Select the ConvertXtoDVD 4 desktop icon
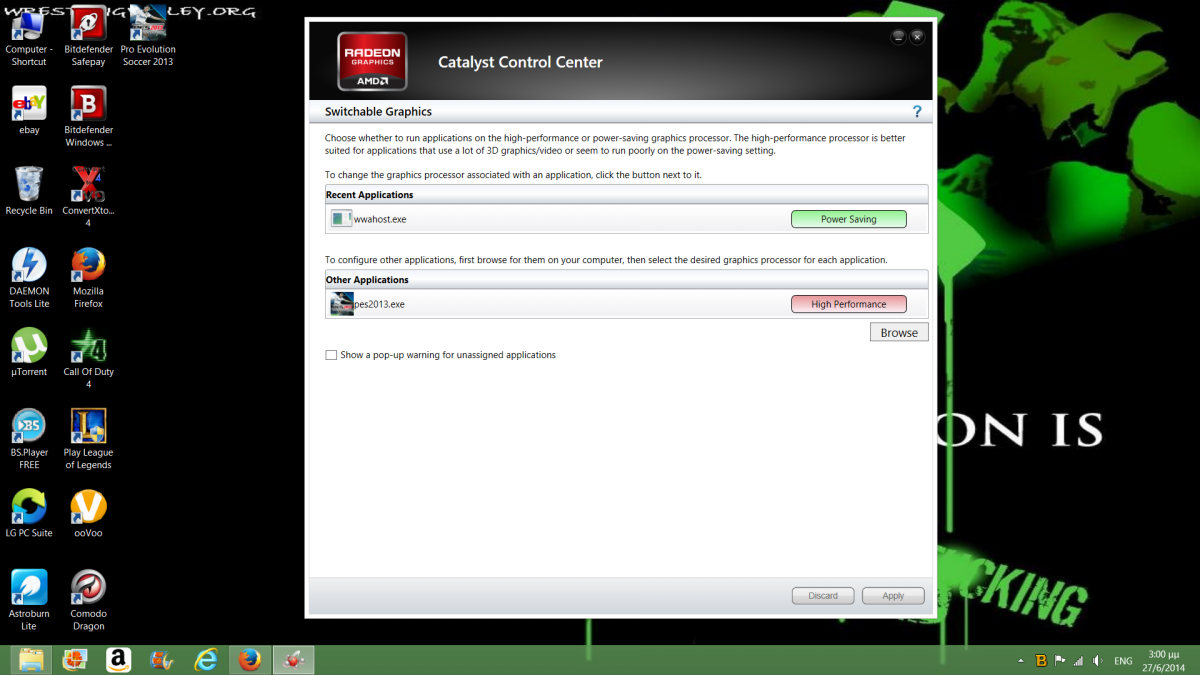 coord(88,197)
